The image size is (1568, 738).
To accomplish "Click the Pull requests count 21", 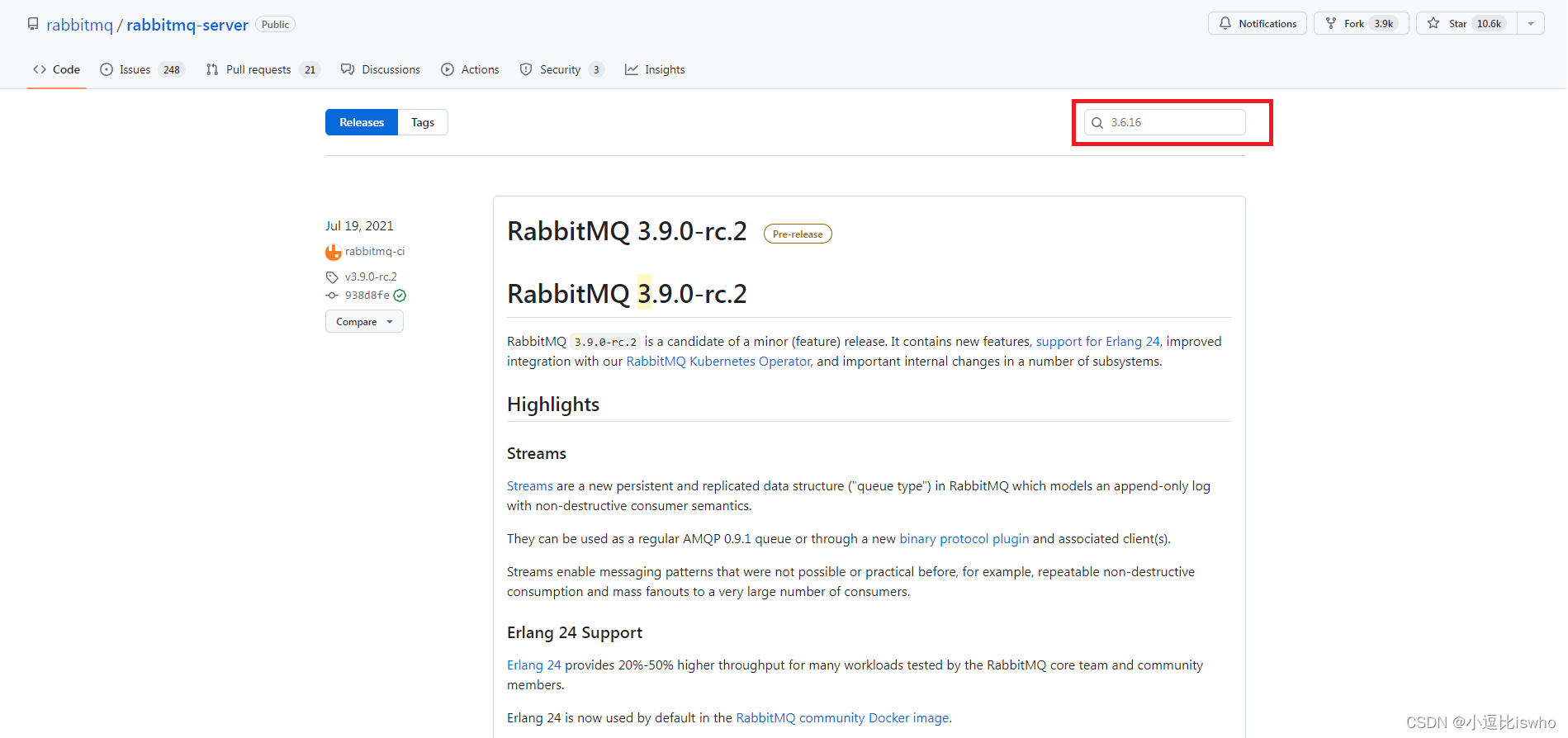I will [x=310, y=69].
